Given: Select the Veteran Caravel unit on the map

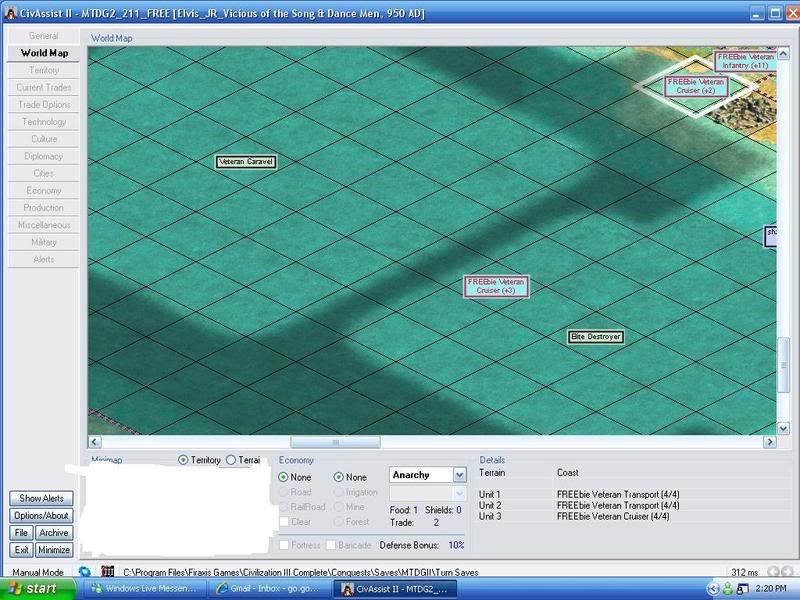Looking at the screenshot, I should pyautogui.click(x=246, y=162).
